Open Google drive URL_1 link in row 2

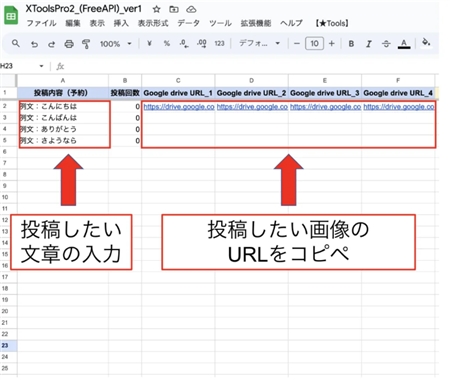coord(179,107)
